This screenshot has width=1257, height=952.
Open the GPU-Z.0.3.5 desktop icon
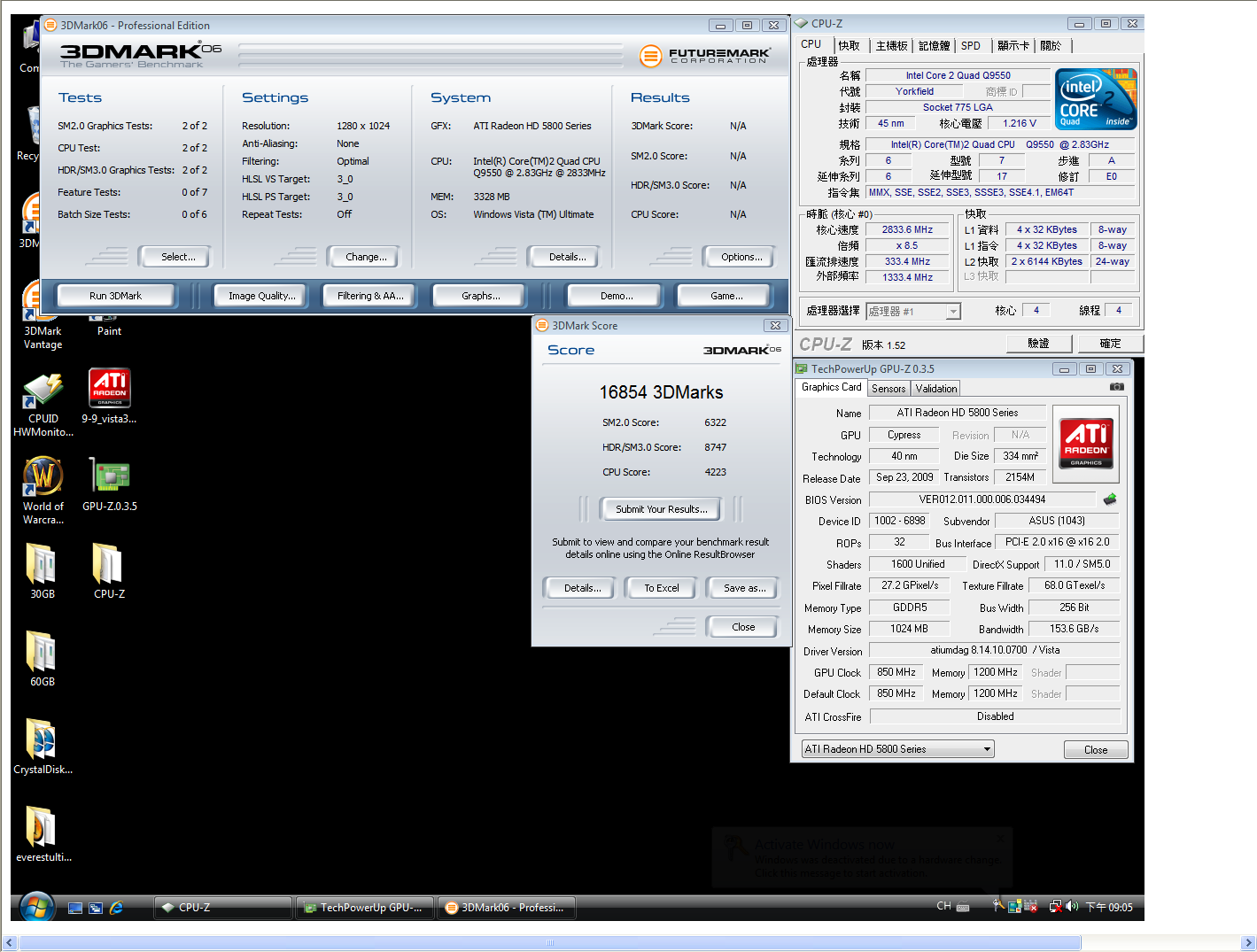109,484
